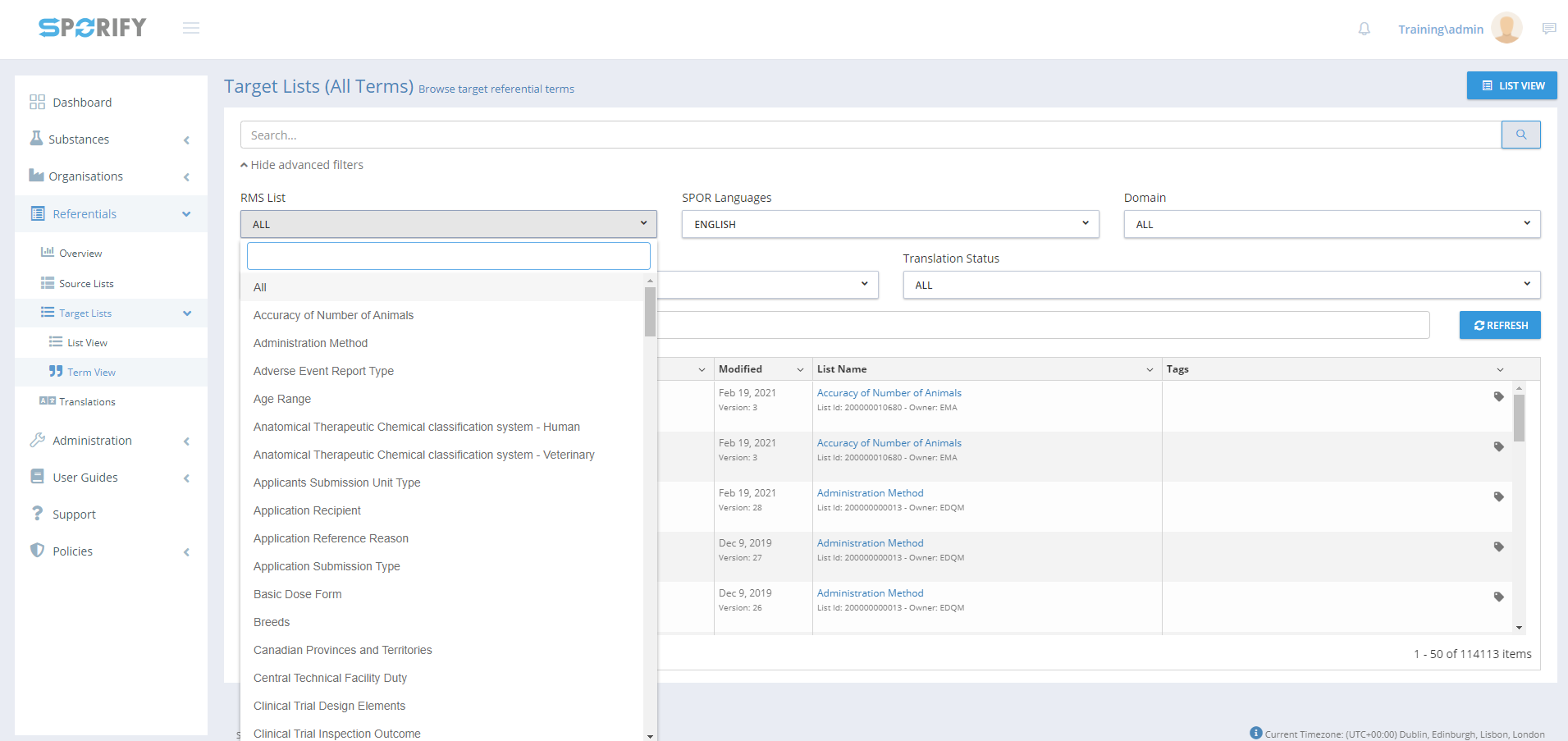
Task: Click the hamburger menu icon
Action: pyautogui.click(x=191, y=29)
